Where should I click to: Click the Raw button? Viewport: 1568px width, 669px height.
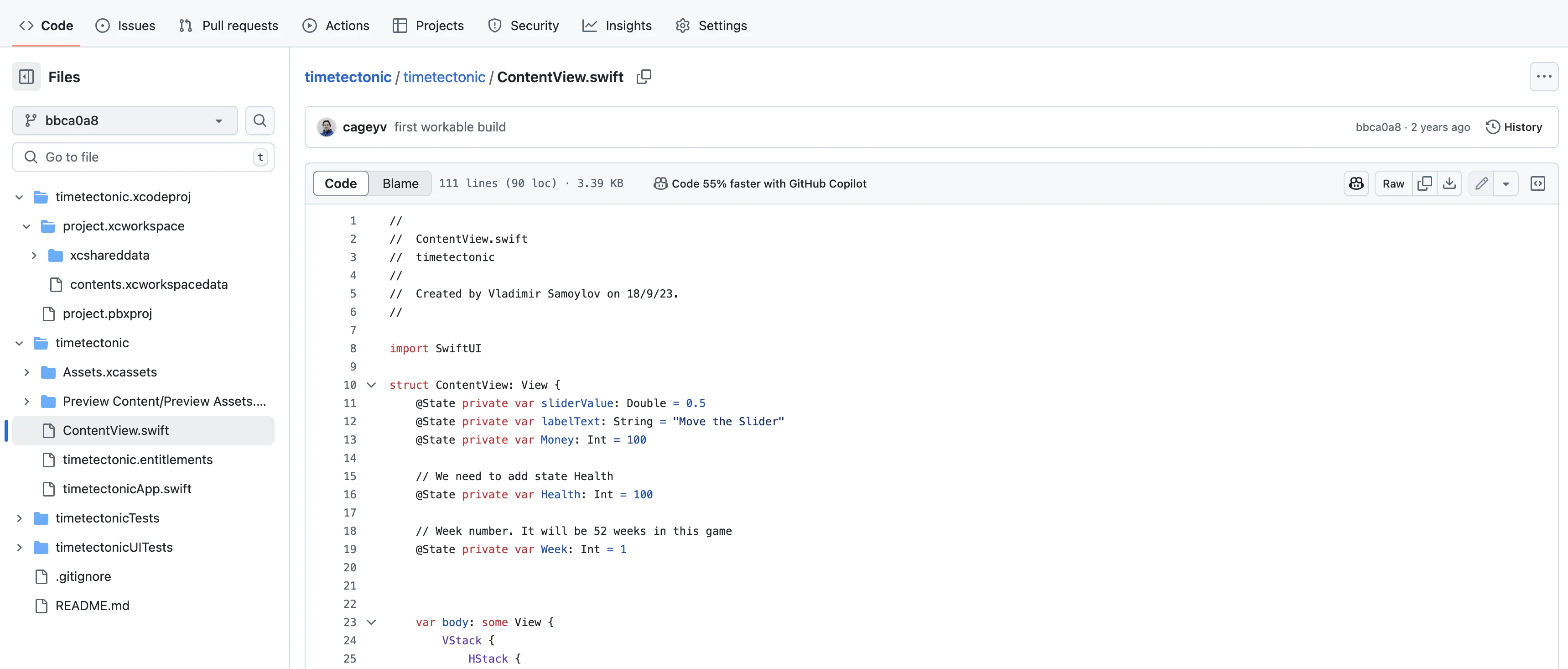1393,183
